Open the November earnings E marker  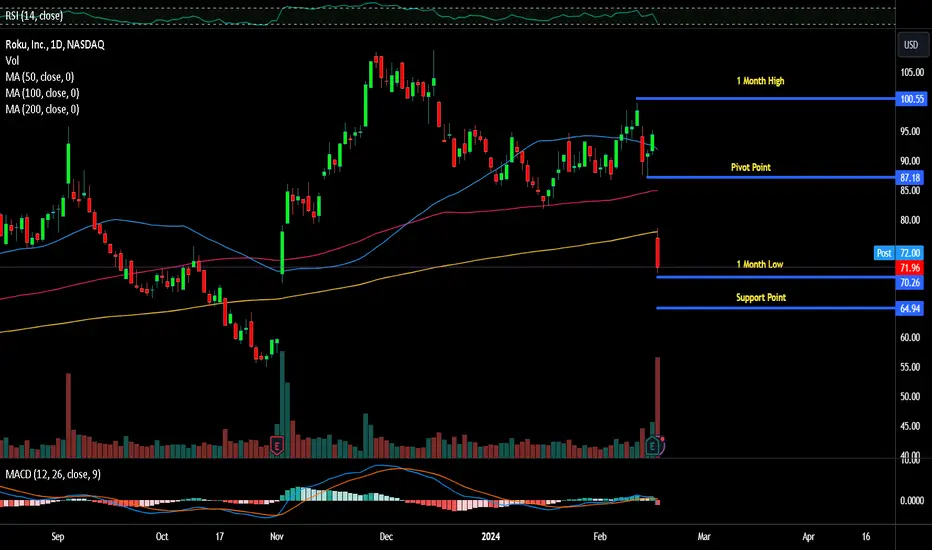click(x=276, y=445)
